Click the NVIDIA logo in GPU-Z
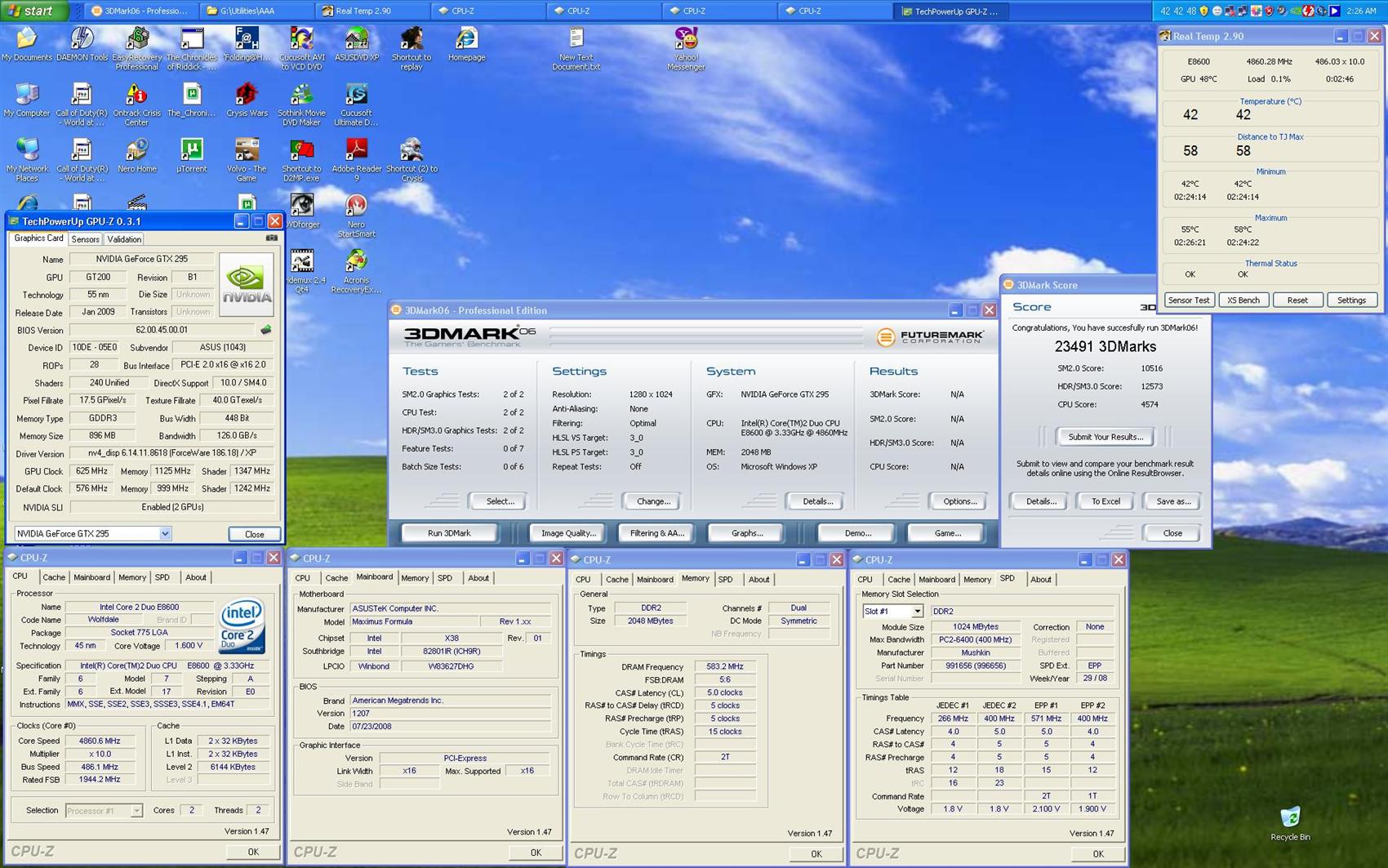Screen dimensions: 1388x868 point(247,285)
